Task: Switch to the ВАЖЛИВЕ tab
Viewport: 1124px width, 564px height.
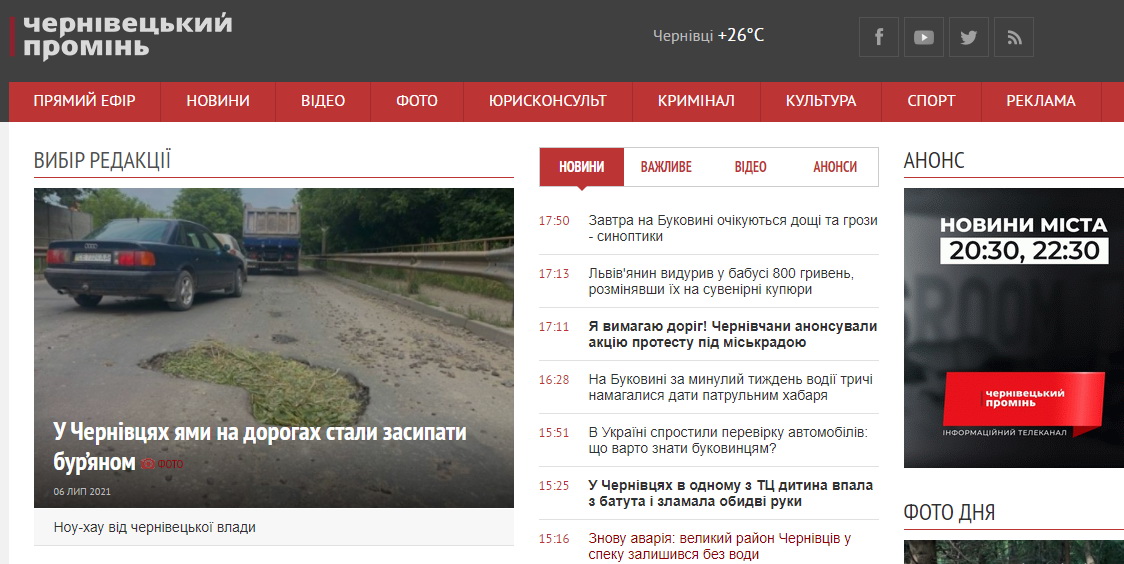Action: (666, 167)
